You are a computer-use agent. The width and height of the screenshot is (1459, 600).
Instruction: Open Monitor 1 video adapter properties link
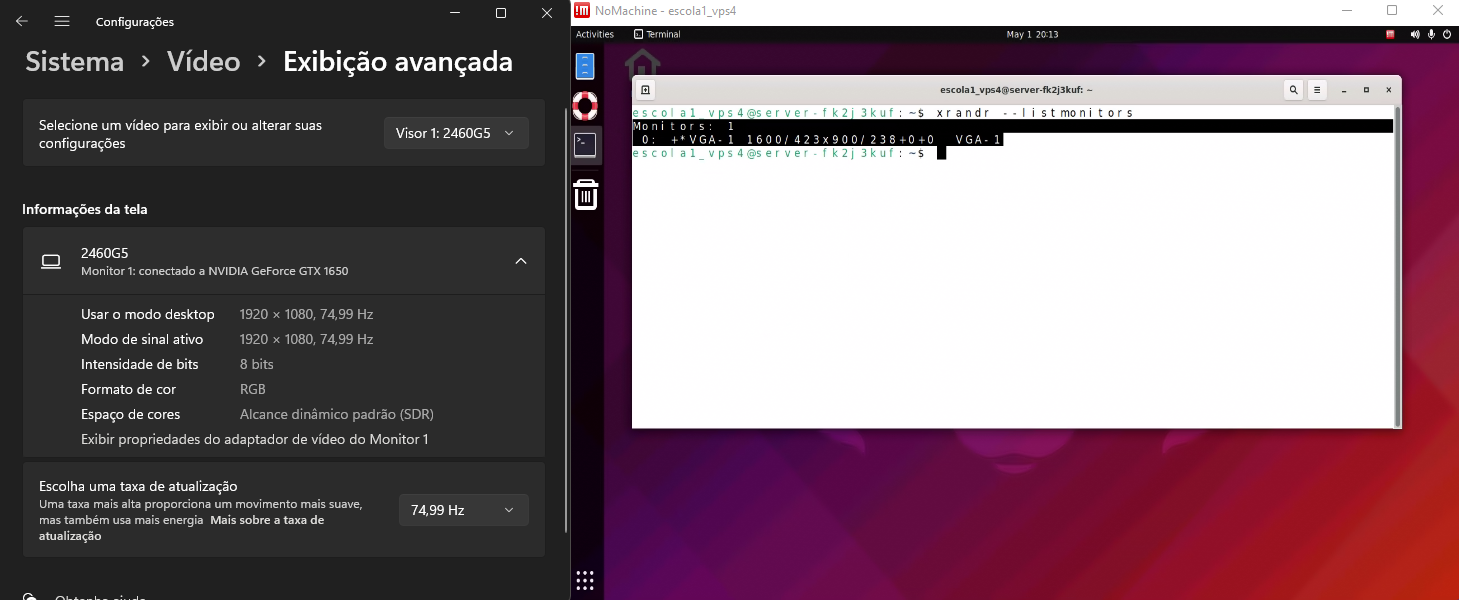pyautogui.click(x=255, y=438)
